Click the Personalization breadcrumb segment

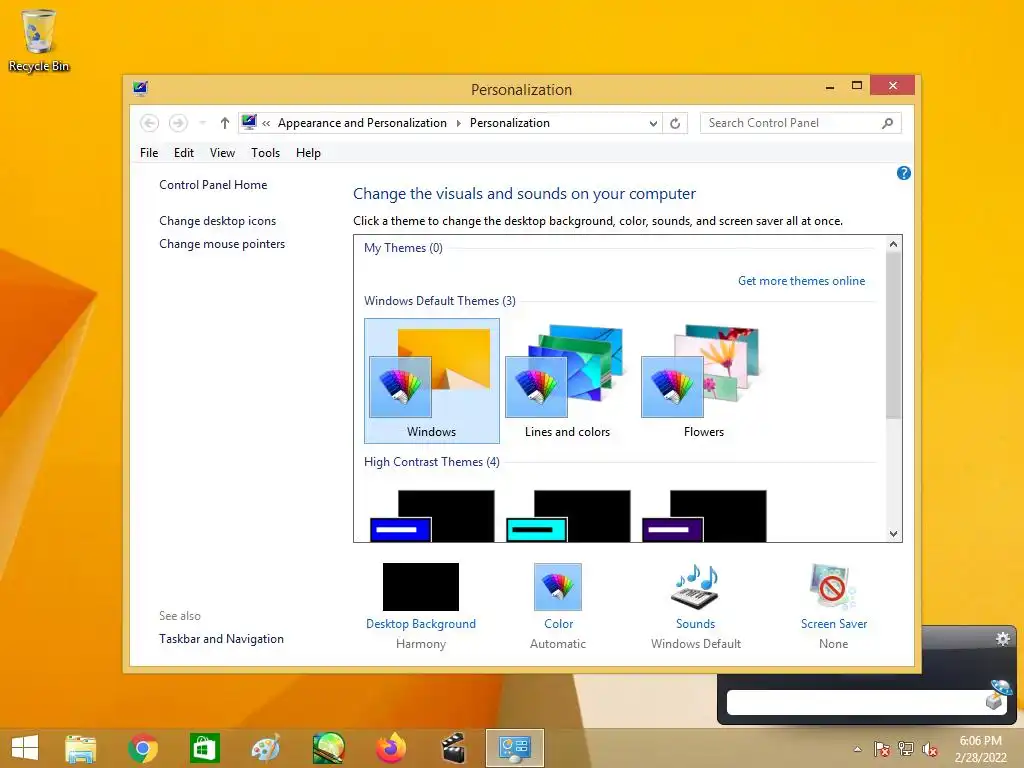509,123
